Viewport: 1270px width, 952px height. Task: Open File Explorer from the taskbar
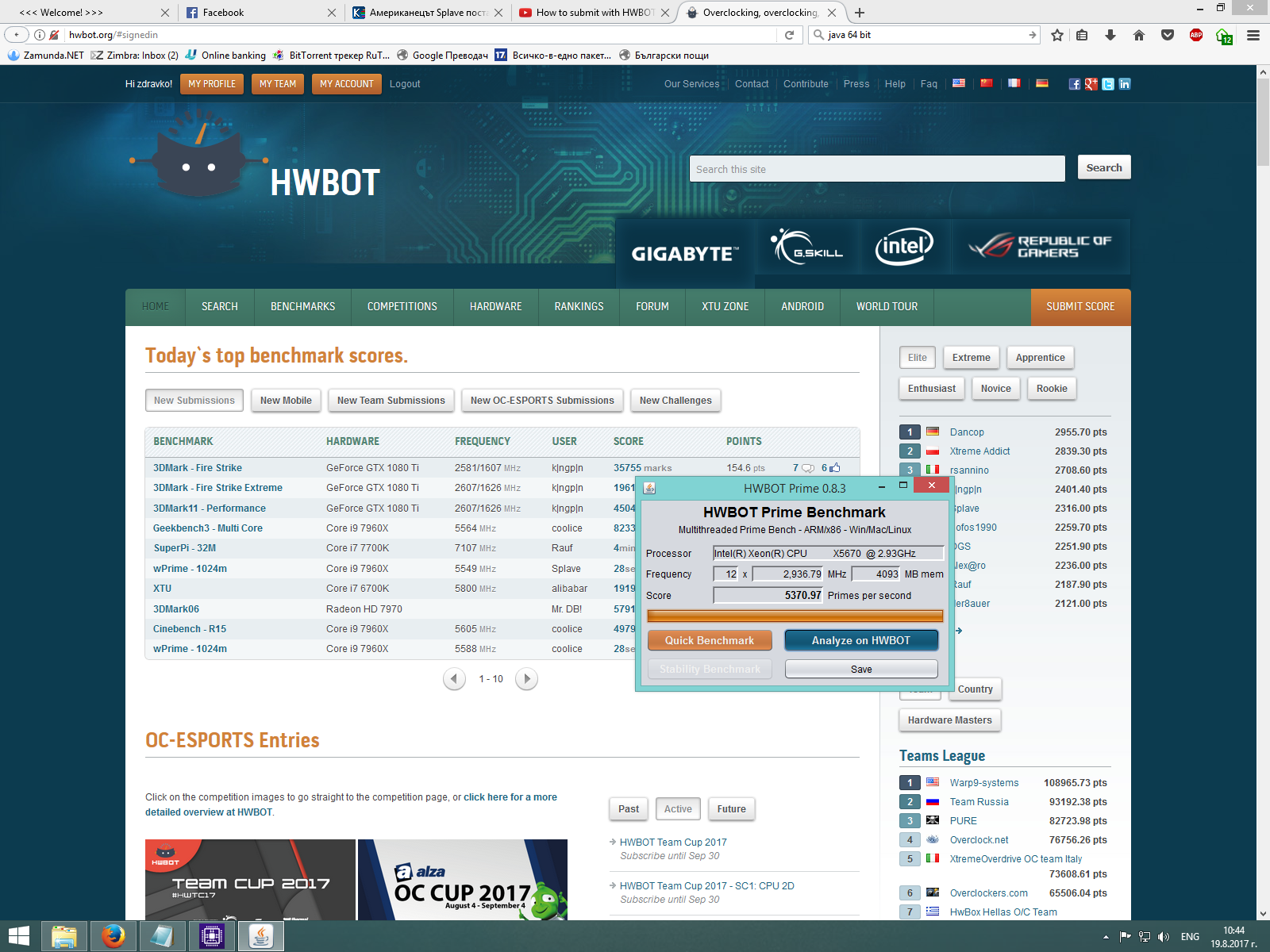pyautogui.click(x=64, y=937)
